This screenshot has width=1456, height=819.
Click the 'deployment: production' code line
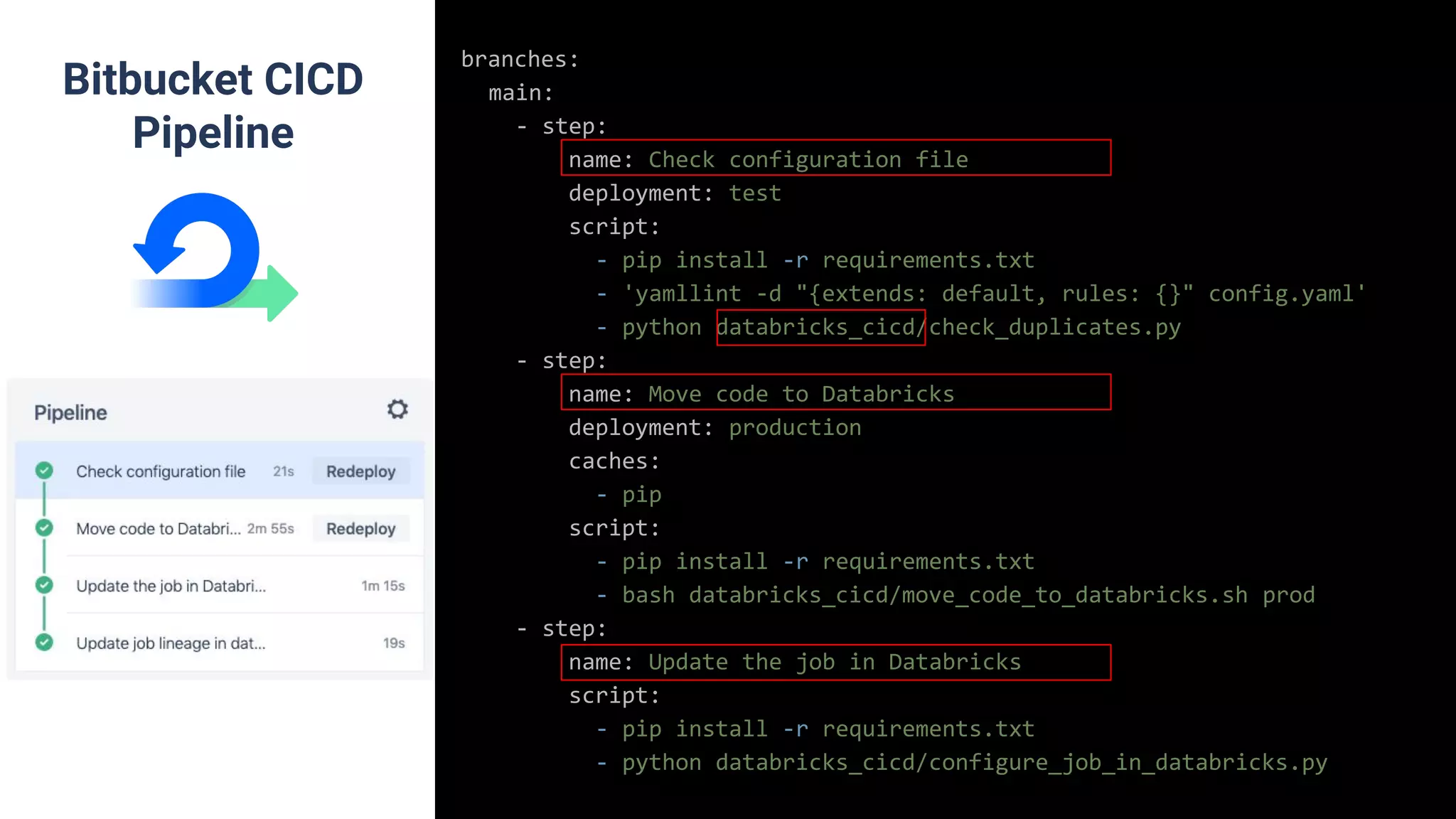715,427
